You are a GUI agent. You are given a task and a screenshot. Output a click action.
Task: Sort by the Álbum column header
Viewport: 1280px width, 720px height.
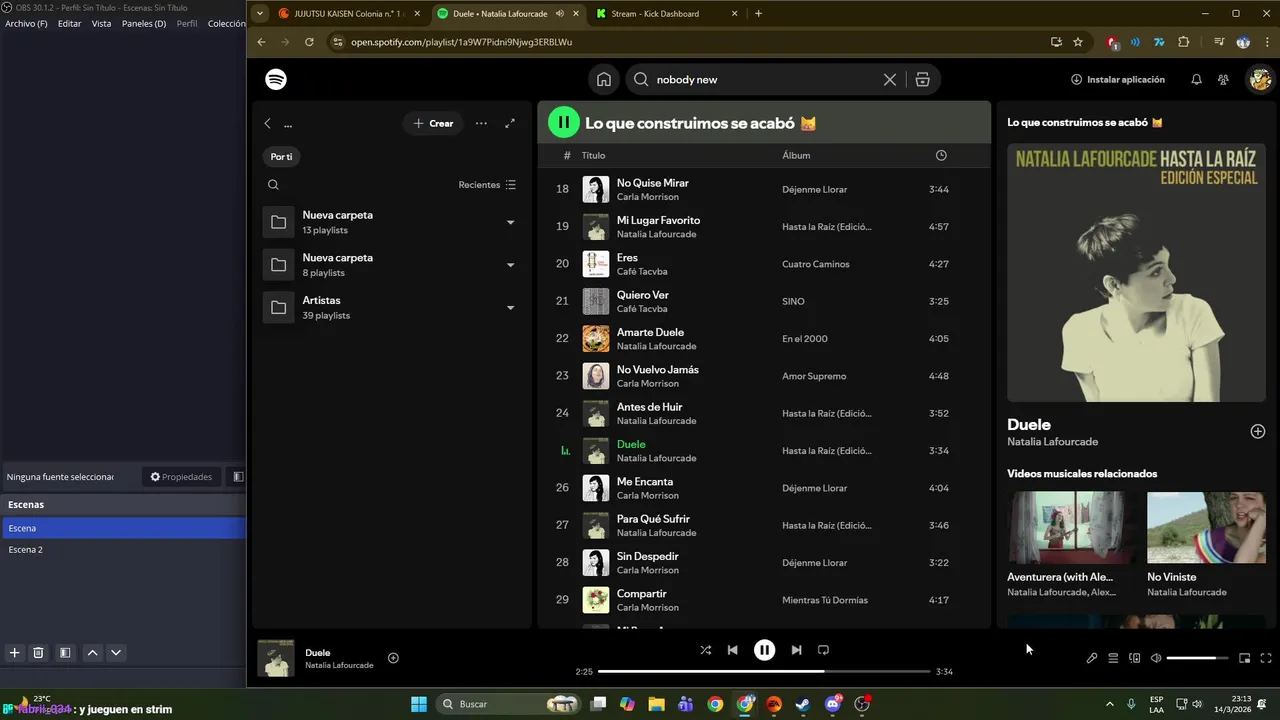(796, 155)
